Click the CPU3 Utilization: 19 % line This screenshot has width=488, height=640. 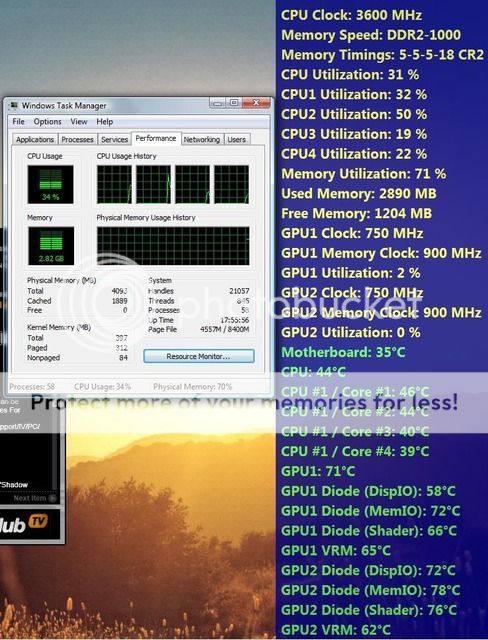(x=354, y=134)
